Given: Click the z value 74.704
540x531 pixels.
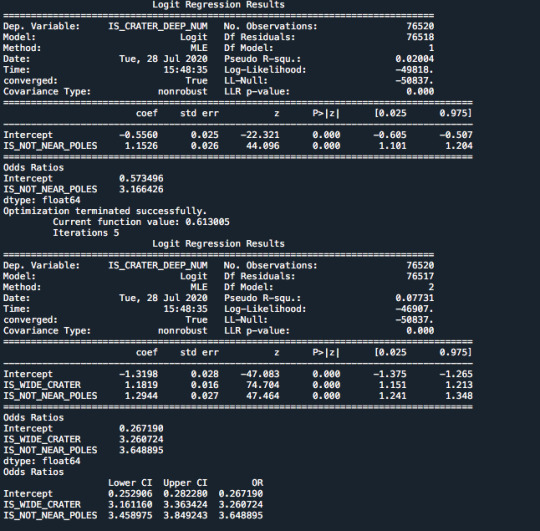Looking at the screenshot, I should [262, 385].
